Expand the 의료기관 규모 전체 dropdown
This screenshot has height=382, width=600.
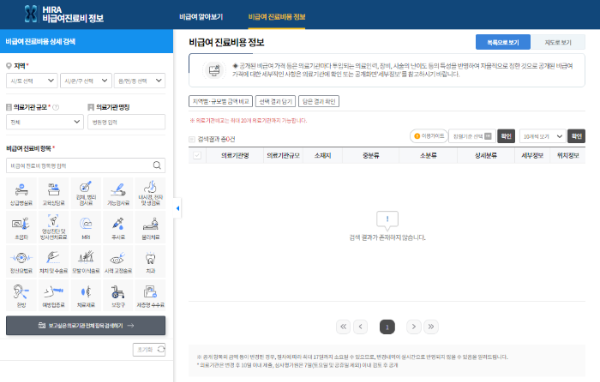[x=45, y=122]
